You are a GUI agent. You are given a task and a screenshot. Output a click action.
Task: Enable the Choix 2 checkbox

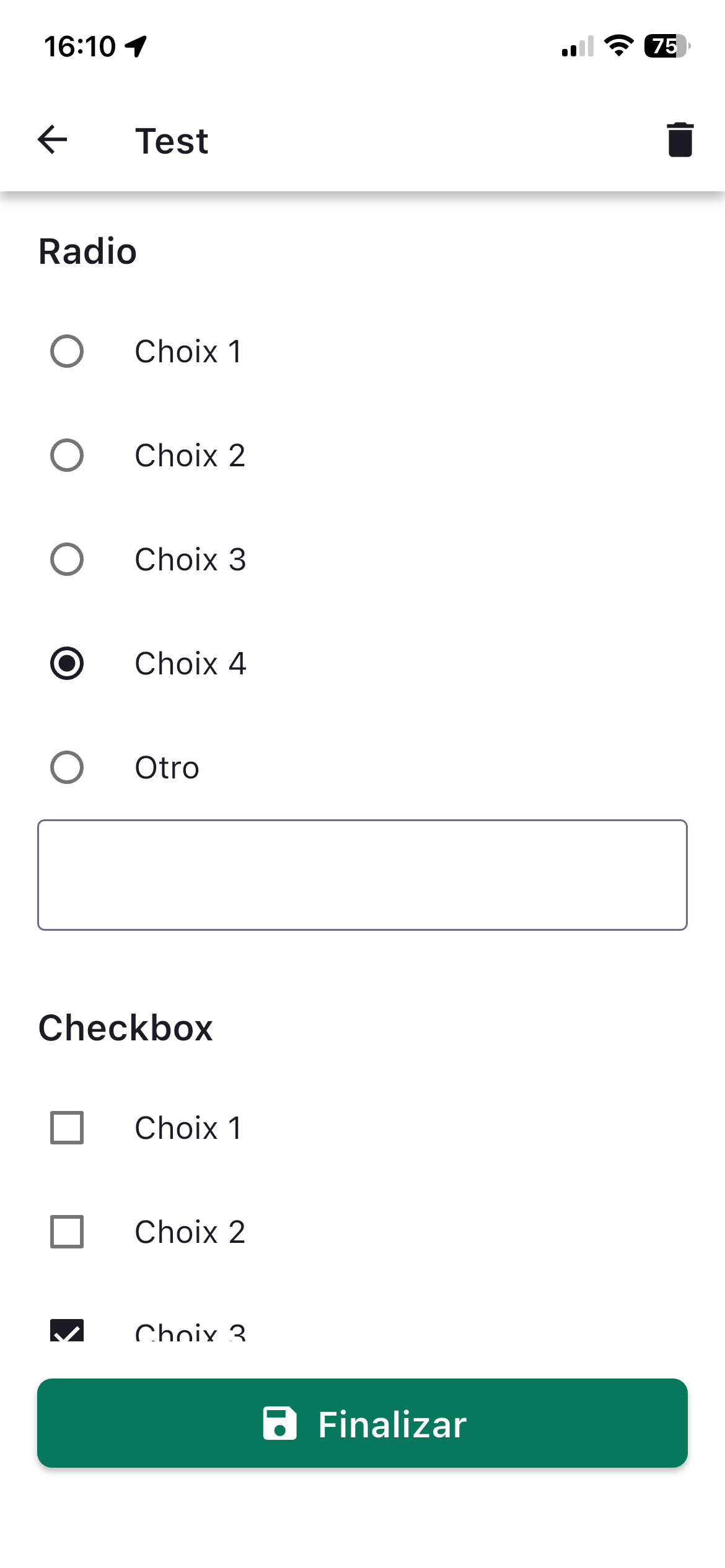pyautogui.click(x=67, y=1232)
